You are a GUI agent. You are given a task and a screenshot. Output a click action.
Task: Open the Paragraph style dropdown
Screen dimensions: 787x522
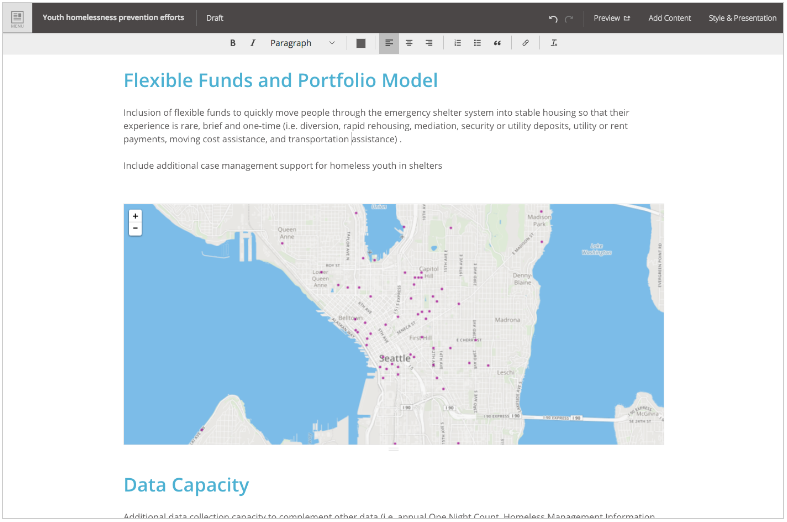click(303, 43)
